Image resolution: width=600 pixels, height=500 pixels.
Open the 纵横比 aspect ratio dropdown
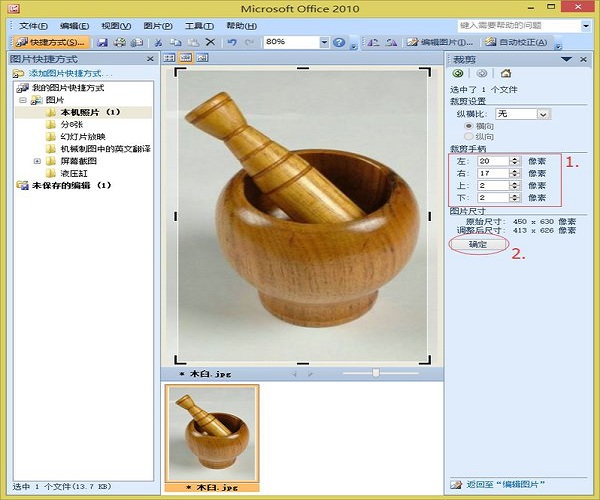pyautogui.click(x=544, y=114)
